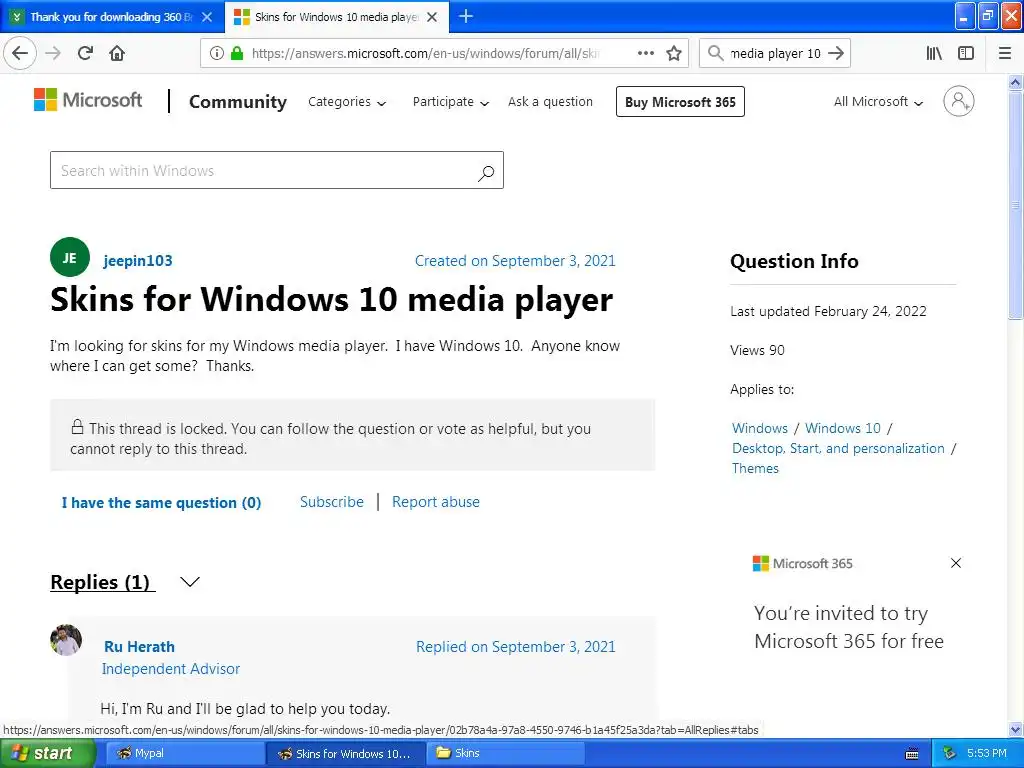The image size is (1024, 768).
Task: Open Ru Herath's profile link
Action: click(139, 647)
